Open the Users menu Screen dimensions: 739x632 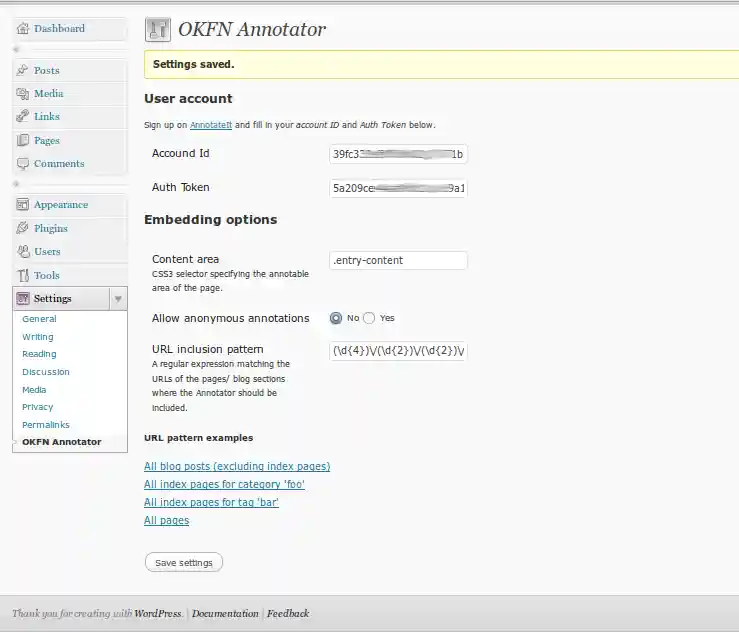[47, 251]
